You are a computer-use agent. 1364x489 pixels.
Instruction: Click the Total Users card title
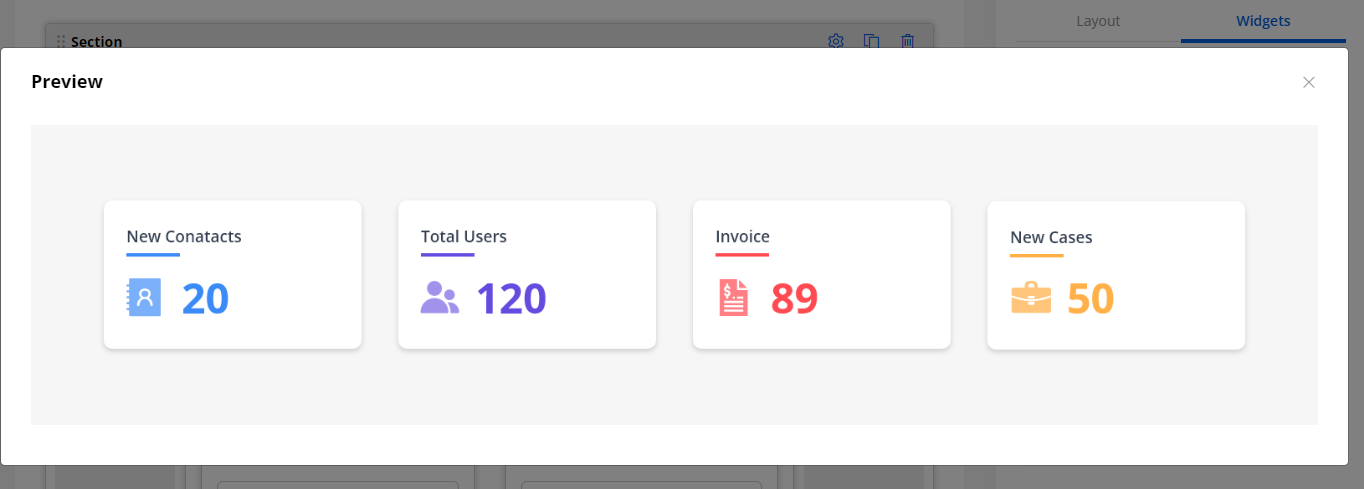click(x=463, y=237)
